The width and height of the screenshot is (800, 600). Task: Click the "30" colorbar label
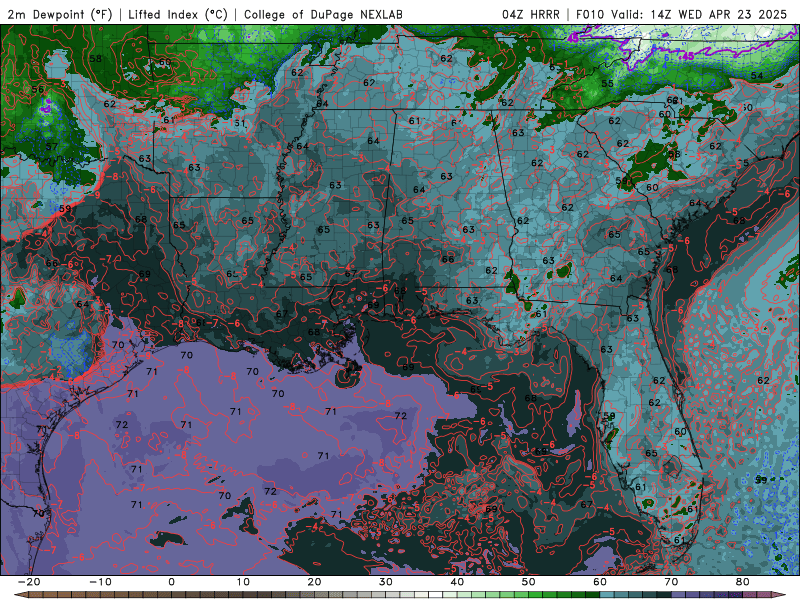pos(386,582)
